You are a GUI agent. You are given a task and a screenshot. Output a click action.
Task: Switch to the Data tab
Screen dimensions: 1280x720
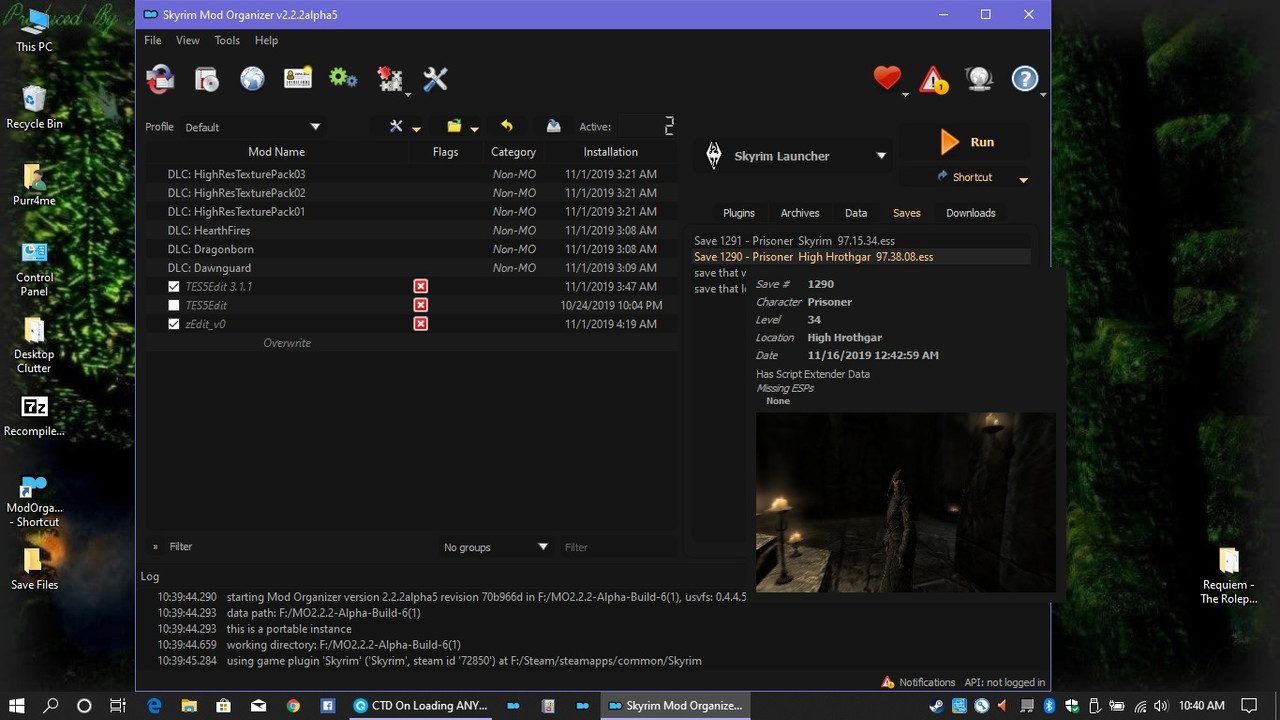(856, 213)
